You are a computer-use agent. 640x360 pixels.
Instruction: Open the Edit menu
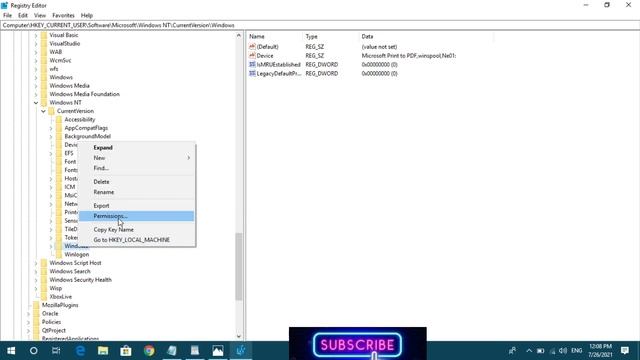coord(23,15)
